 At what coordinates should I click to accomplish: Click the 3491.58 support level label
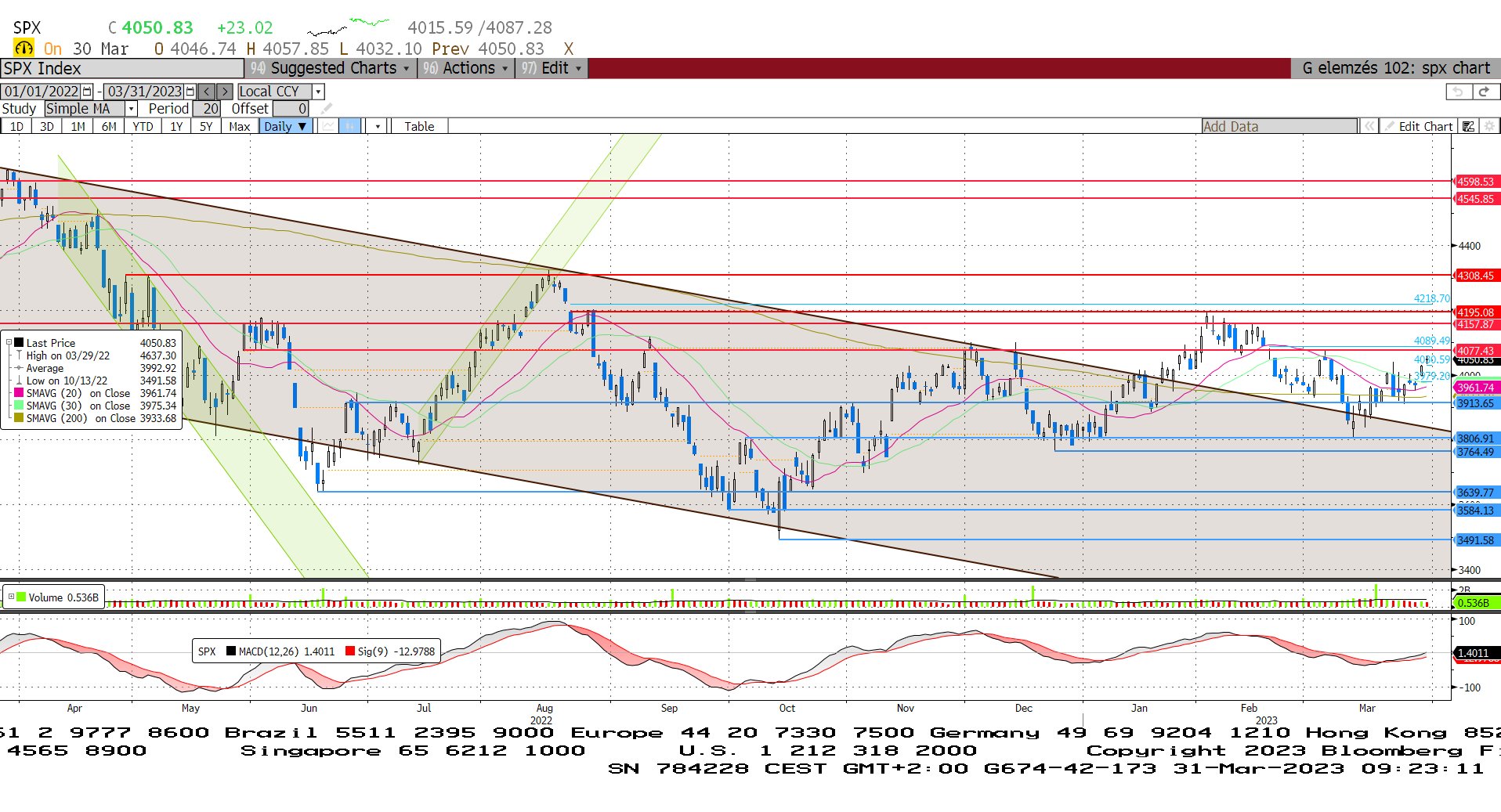[1477, 540]
